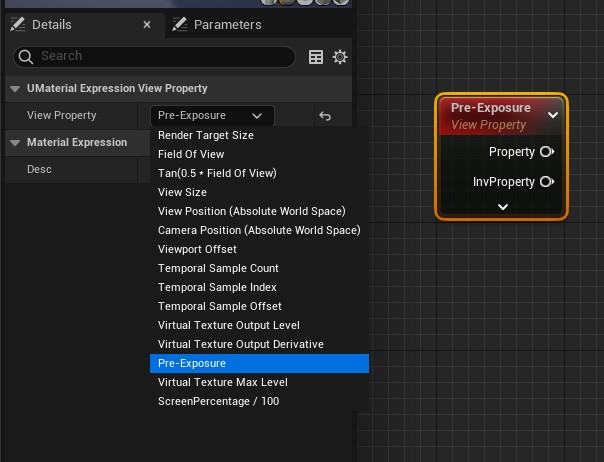
Task: Click the property matrix table icon
Action: (x=316, y=57)
